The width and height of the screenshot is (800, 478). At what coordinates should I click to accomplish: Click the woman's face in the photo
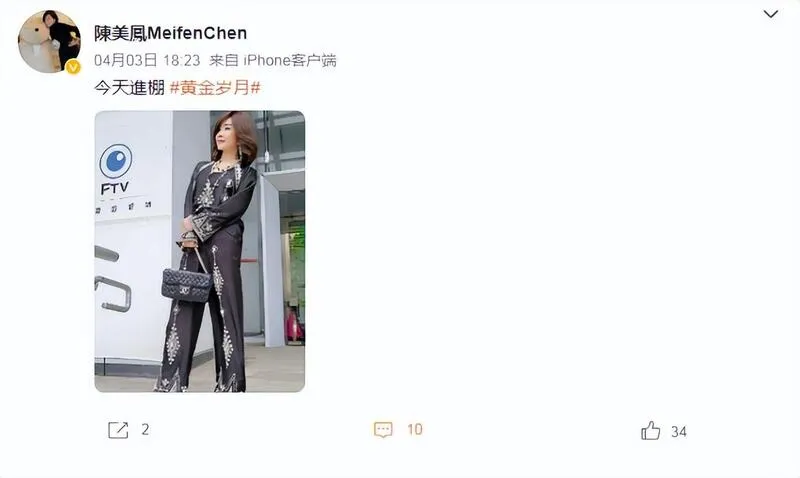[x=226, y=136]
